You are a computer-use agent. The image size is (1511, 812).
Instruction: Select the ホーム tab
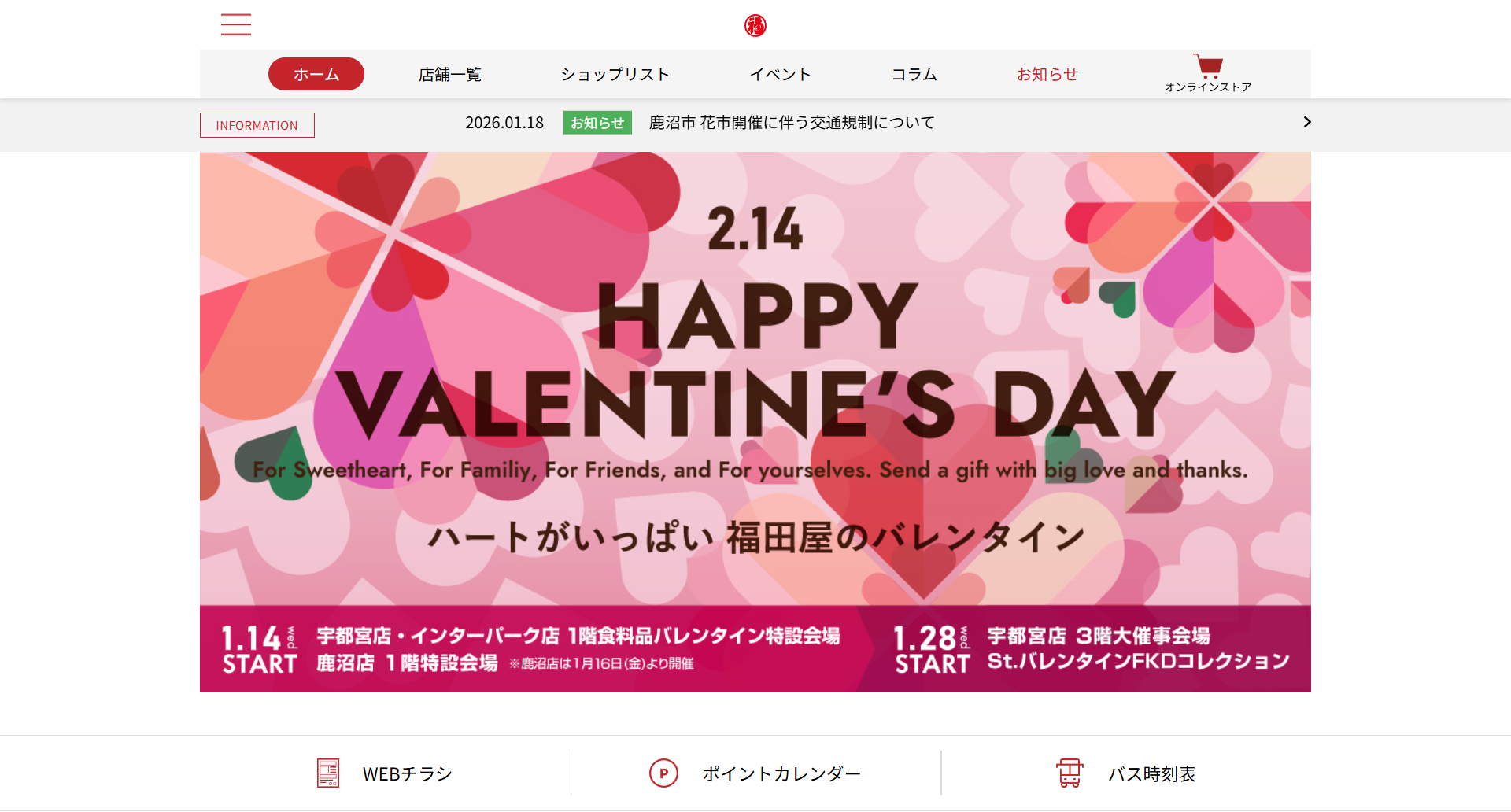point(316,74)
